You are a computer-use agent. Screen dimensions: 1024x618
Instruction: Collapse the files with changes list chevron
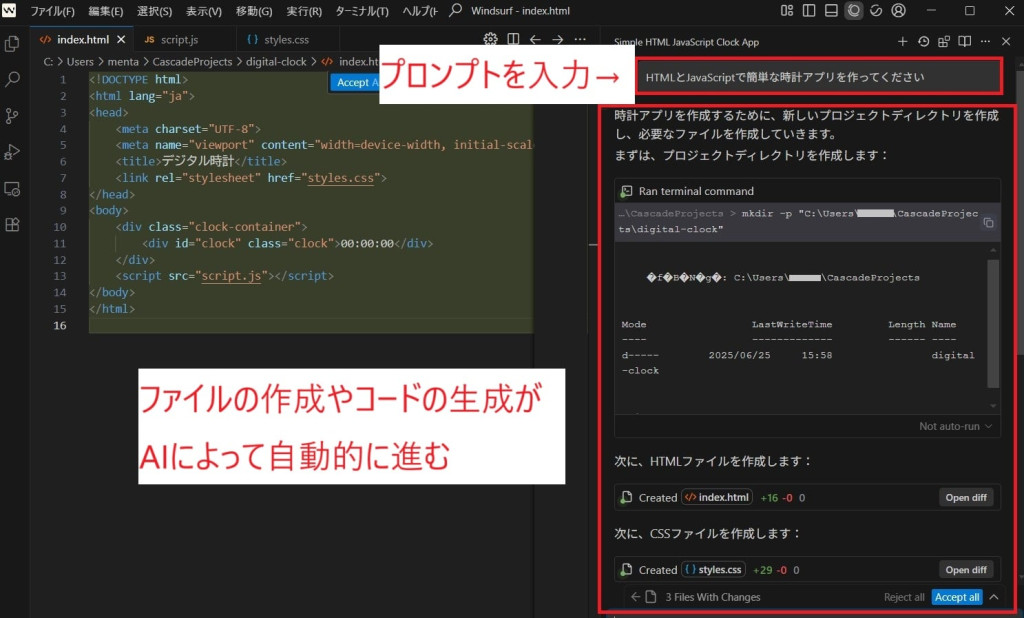(x=994, y=597)
